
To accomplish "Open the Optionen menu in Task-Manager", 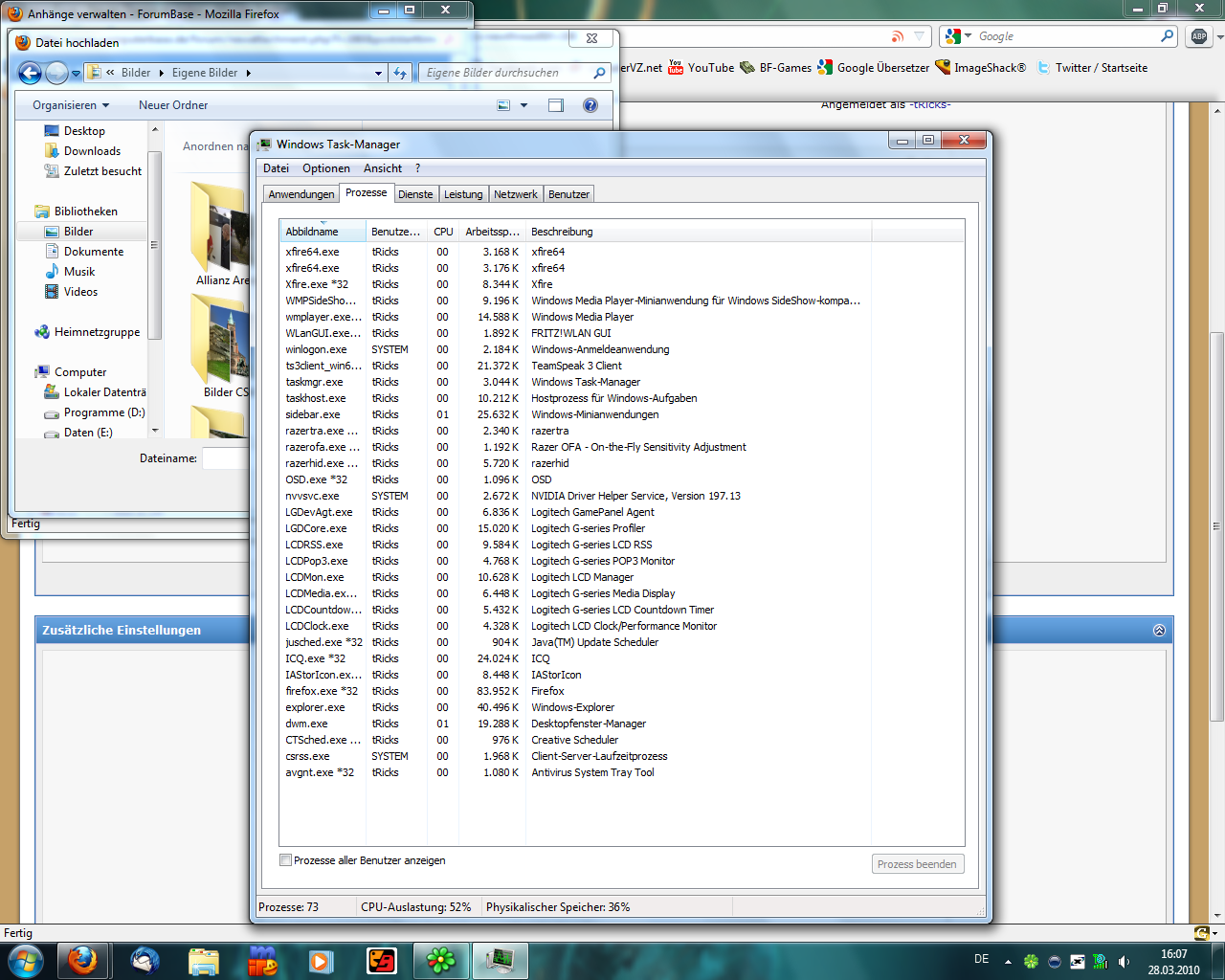I will click(x=326, y=168).
